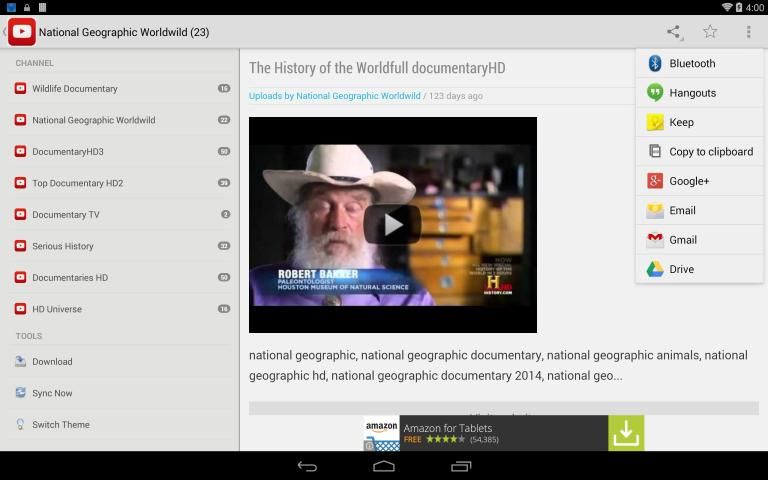This screenshot has height=480, width=768.
Task: Tap Download under Tools
Action: click(x=52, y=362)
